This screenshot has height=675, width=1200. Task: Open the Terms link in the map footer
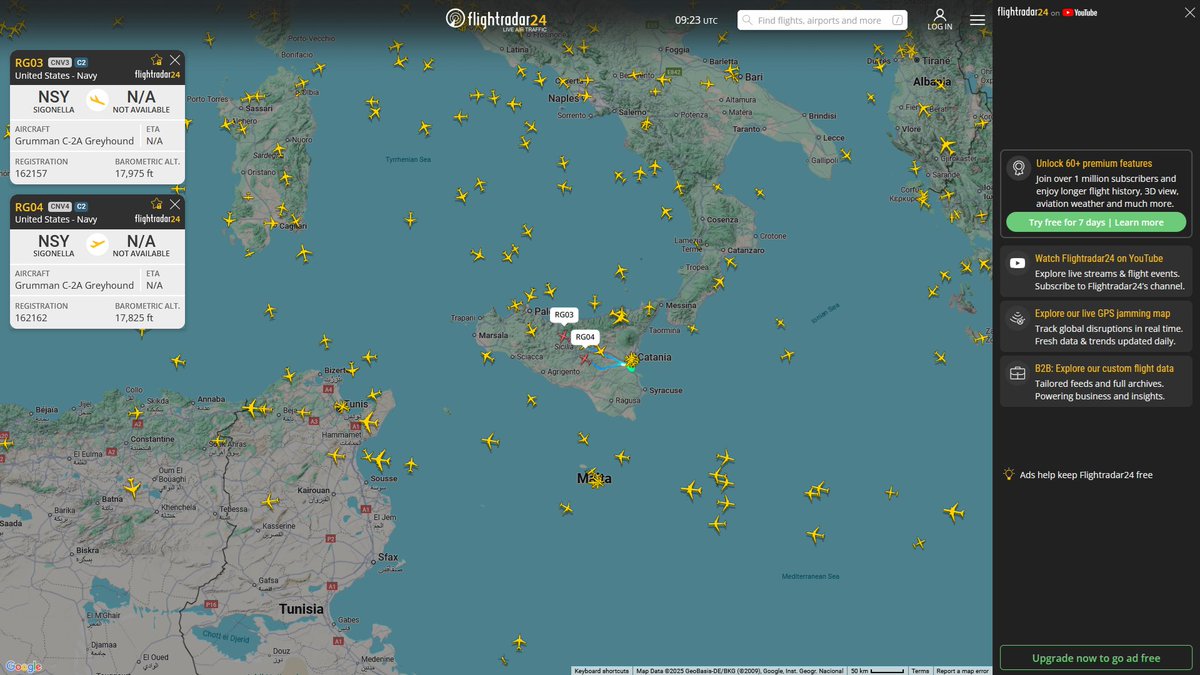920,671
